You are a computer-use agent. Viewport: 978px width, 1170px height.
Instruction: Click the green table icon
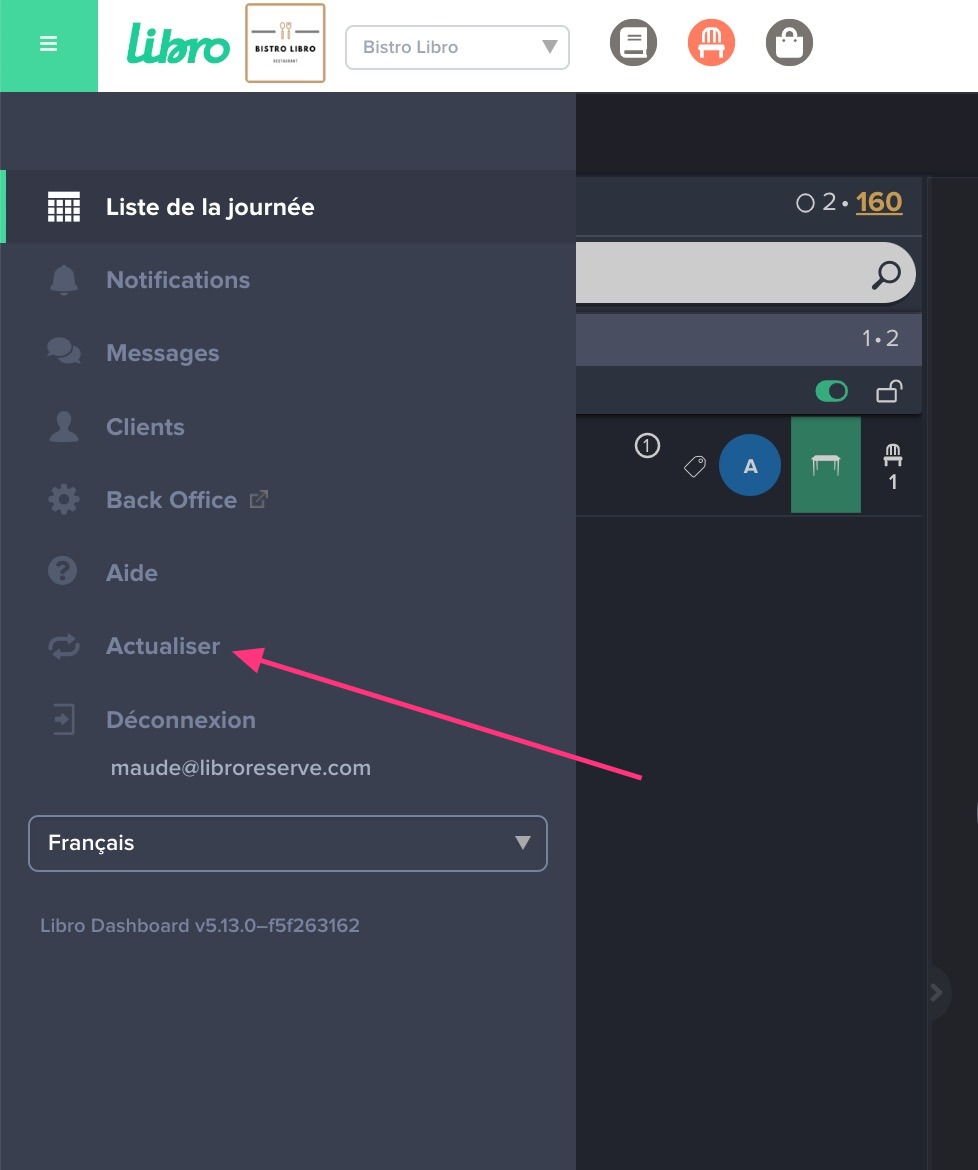(825, 465)
